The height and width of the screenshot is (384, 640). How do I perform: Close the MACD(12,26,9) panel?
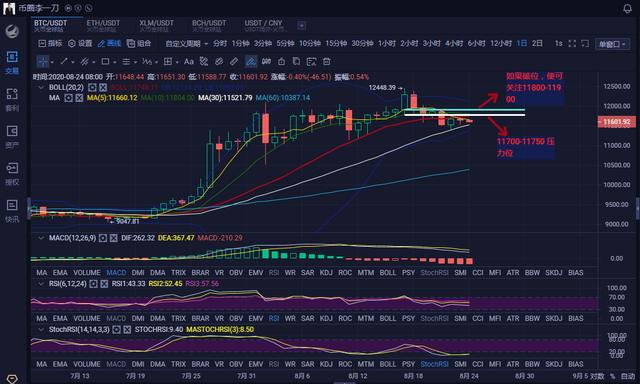(113, 238)
